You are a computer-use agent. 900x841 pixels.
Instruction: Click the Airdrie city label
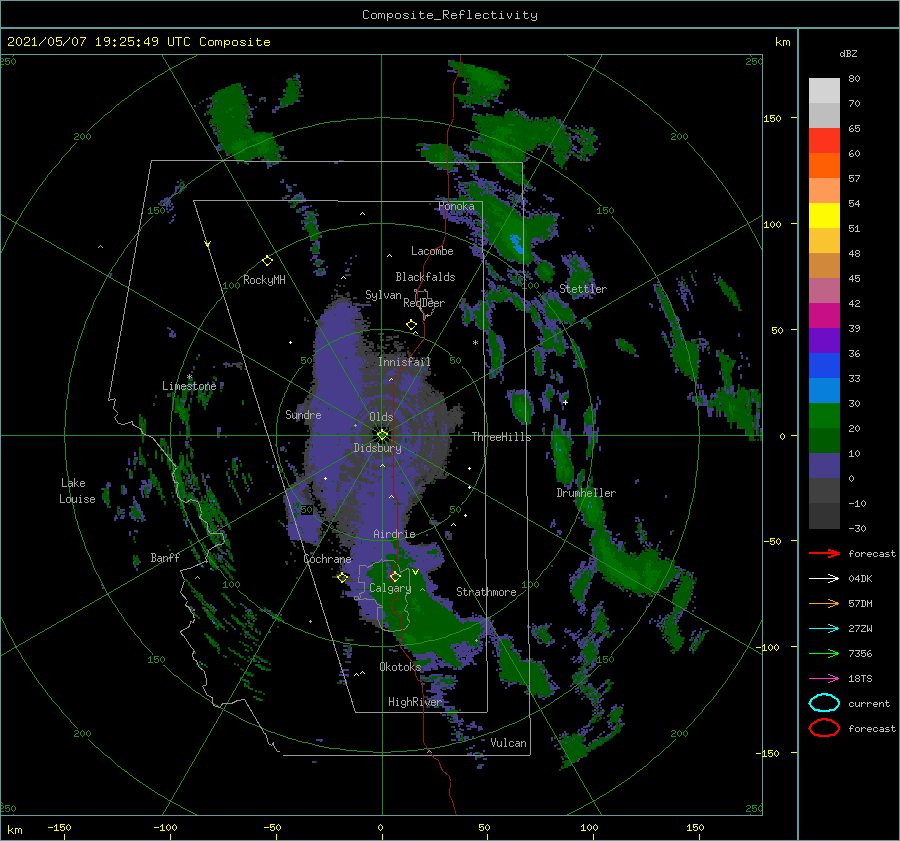pyautogui.click(x=394, y=534)
